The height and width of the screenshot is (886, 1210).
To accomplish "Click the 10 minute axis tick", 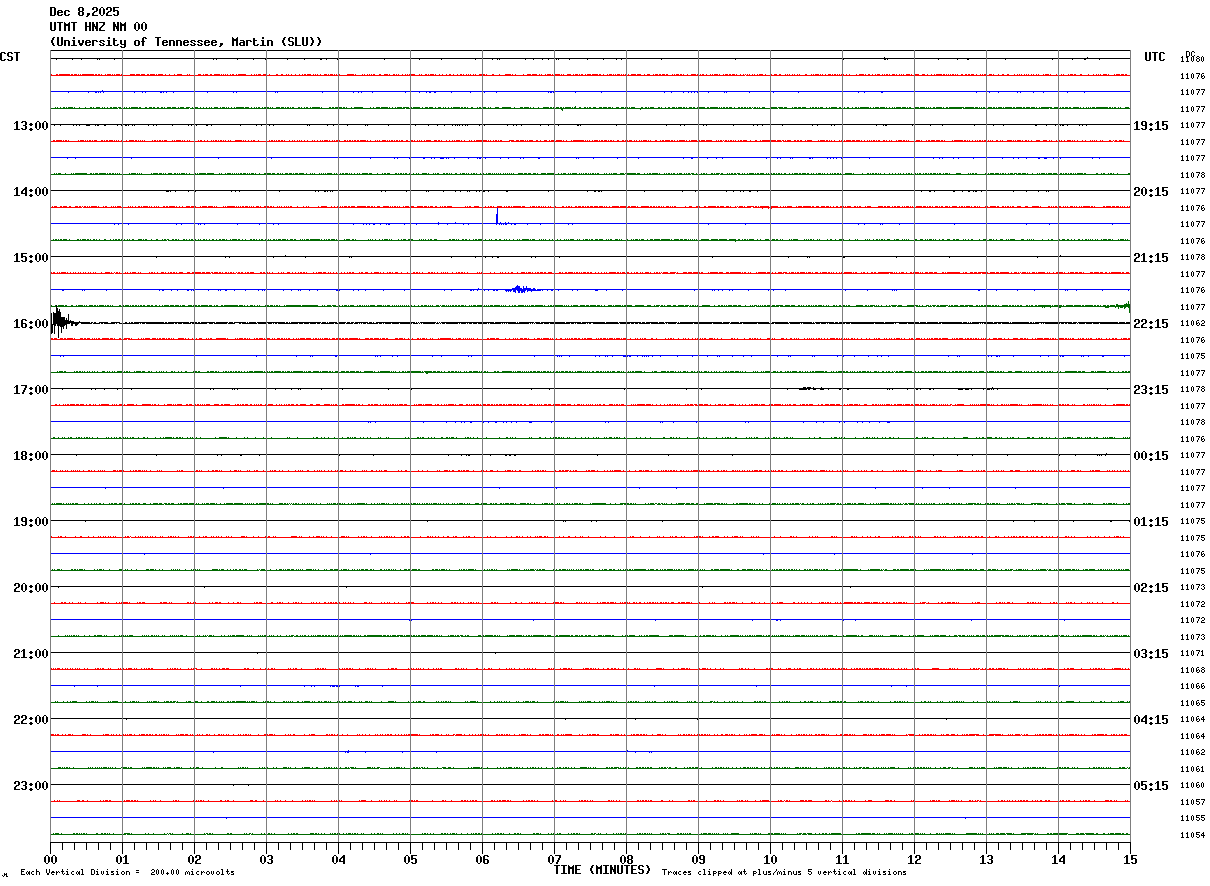I will 770,859.
